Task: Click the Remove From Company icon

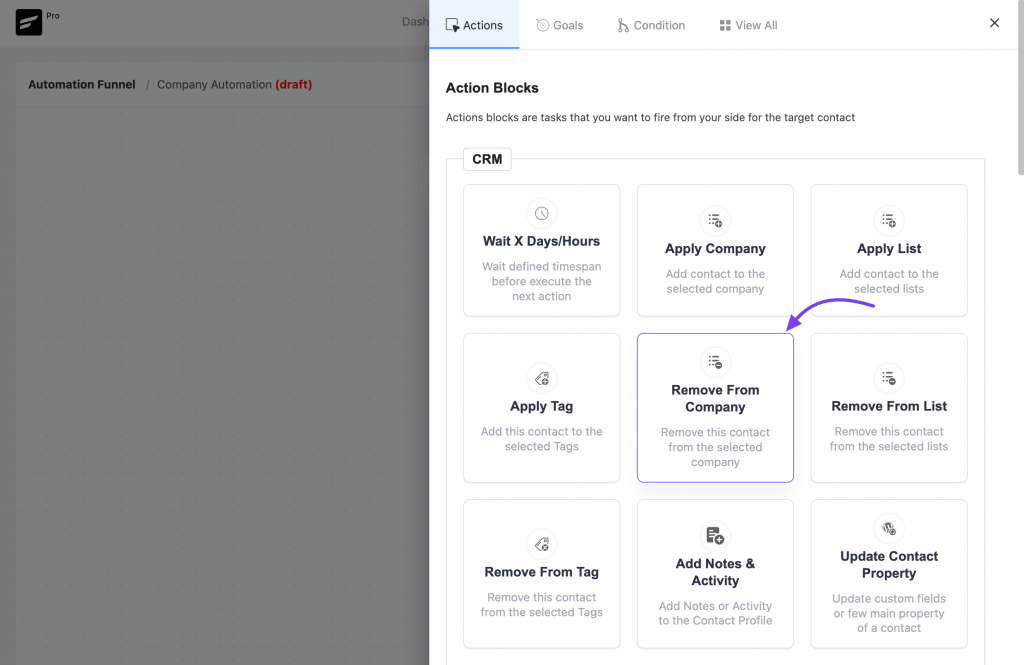Action: (x=715, y=361)
